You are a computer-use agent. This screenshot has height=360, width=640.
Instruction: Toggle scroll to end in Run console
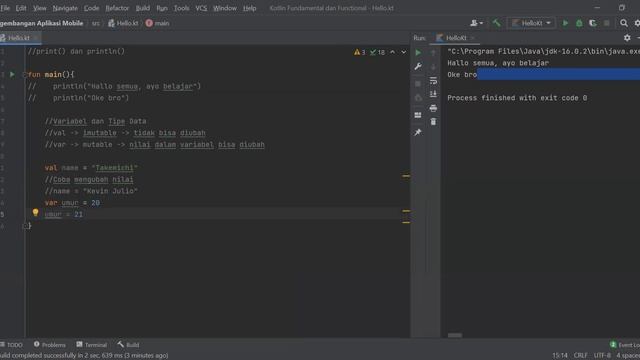(433, 94)
